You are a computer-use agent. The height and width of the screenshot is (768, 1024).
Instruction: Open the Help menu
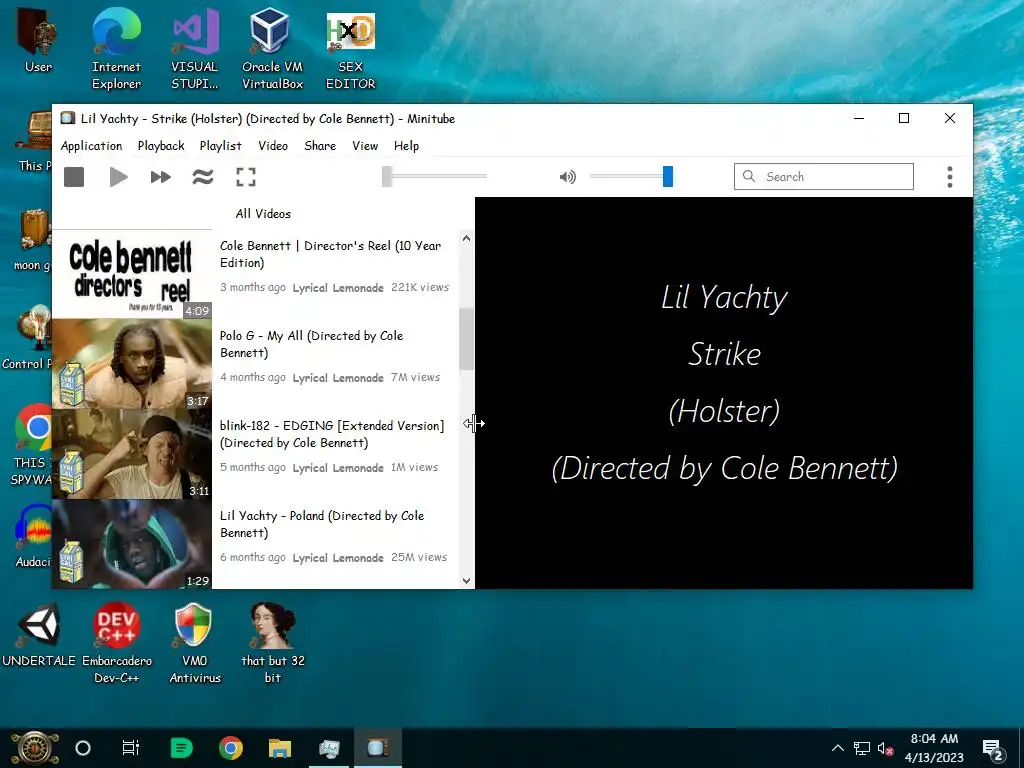406,146
